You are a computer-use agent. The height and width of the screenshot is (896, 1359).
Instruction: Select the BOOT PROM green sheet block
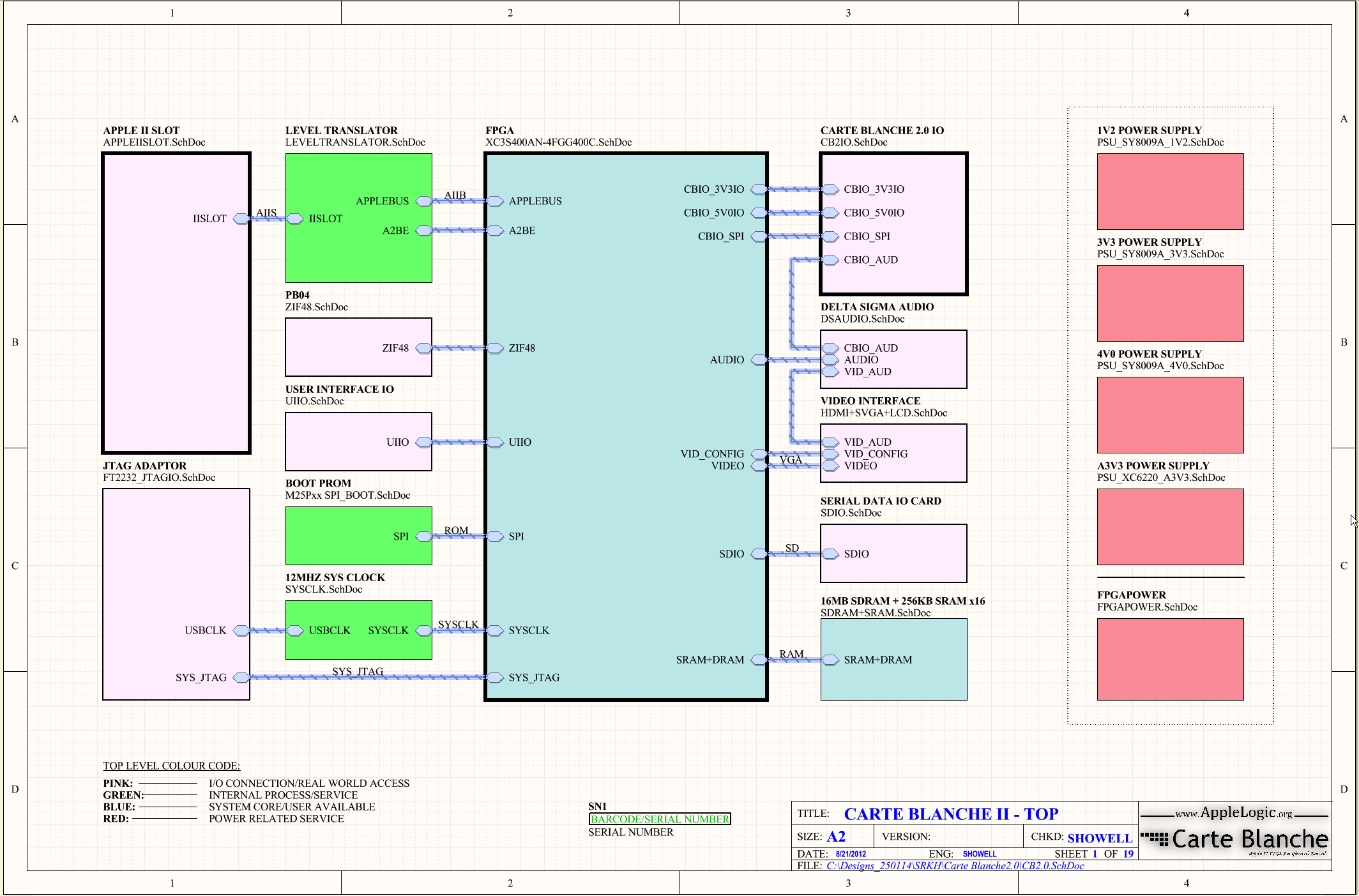358,536
